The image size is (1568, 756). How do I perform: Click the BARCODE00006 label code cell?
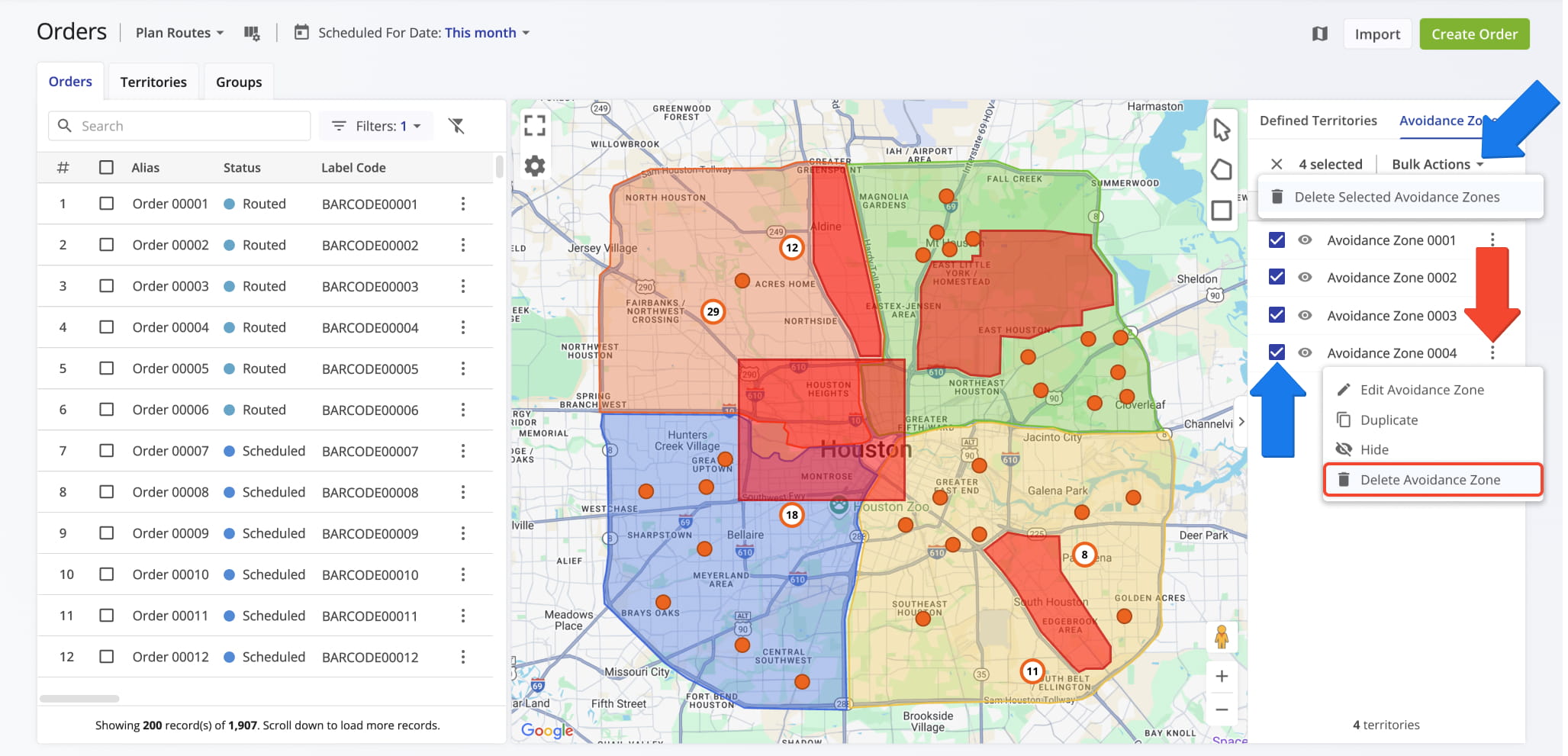tap(370, 410)
